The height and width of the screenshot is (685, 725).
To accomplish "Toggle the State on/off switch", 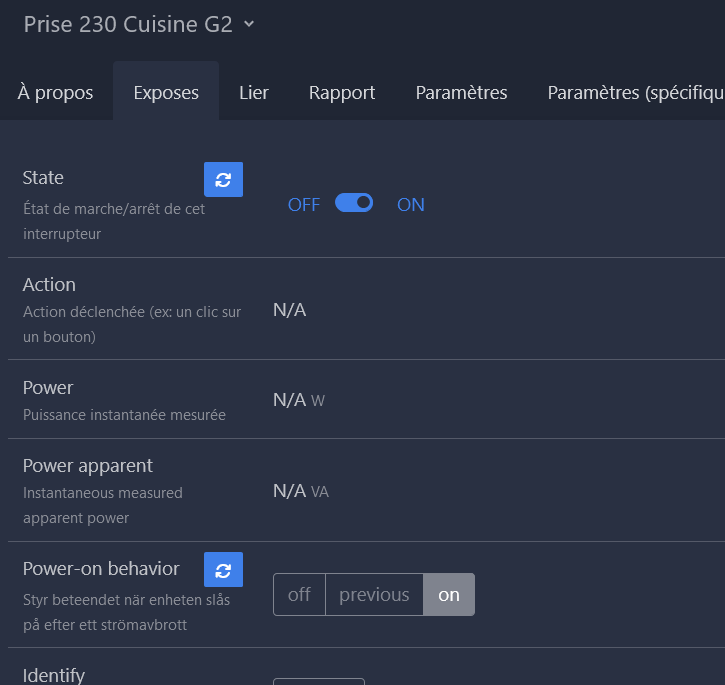I will click(354, 203).
